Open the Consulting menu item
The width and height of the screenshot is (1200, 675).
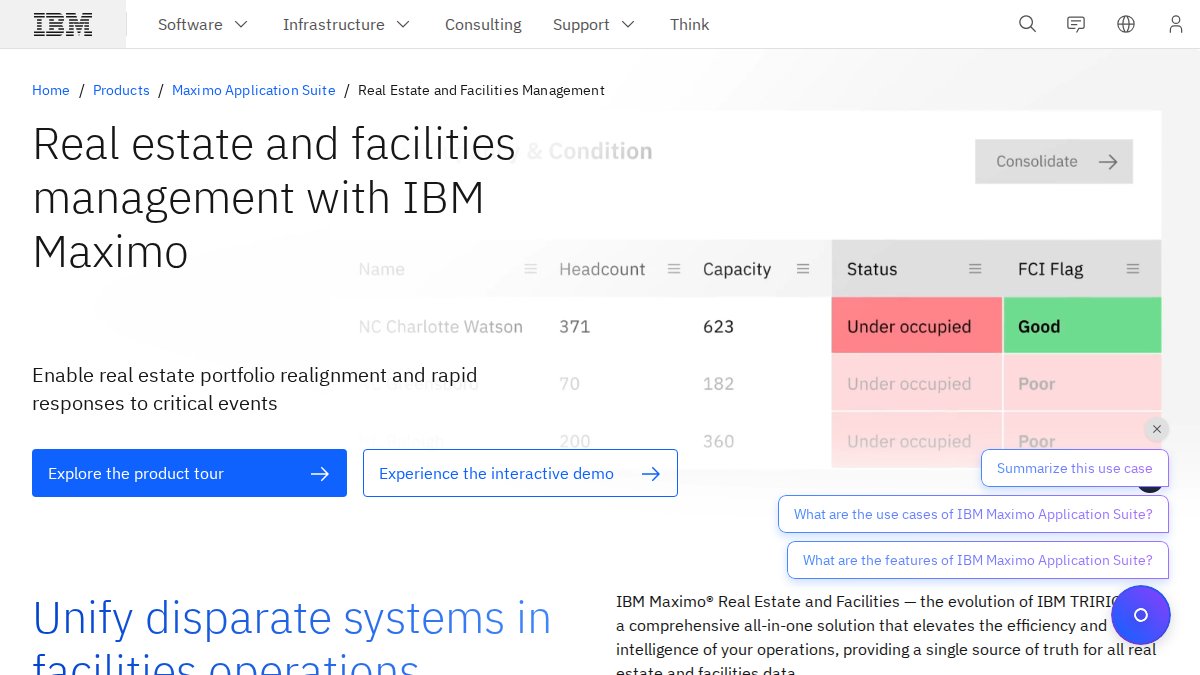tap(483, 24)
